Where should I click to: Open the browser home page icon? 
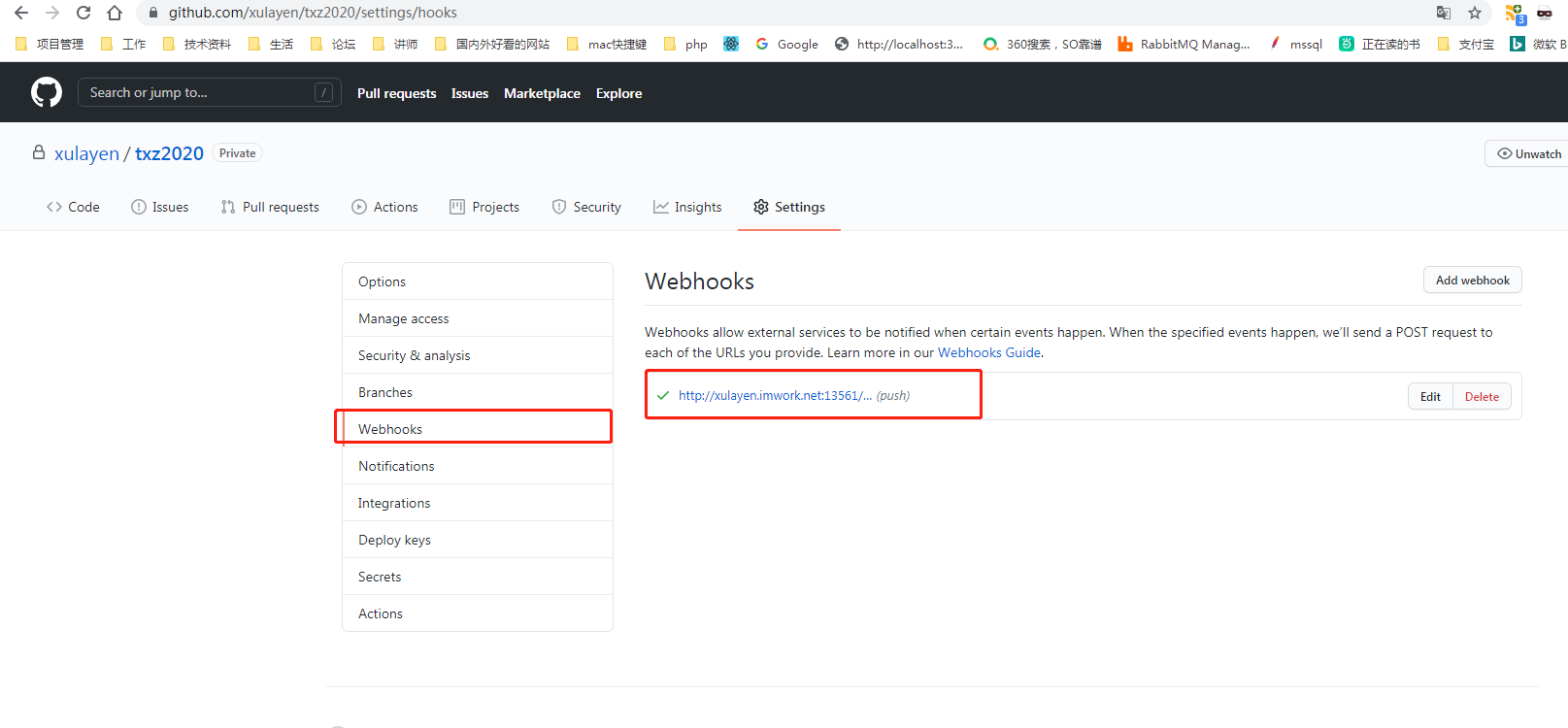click(115, 13)
